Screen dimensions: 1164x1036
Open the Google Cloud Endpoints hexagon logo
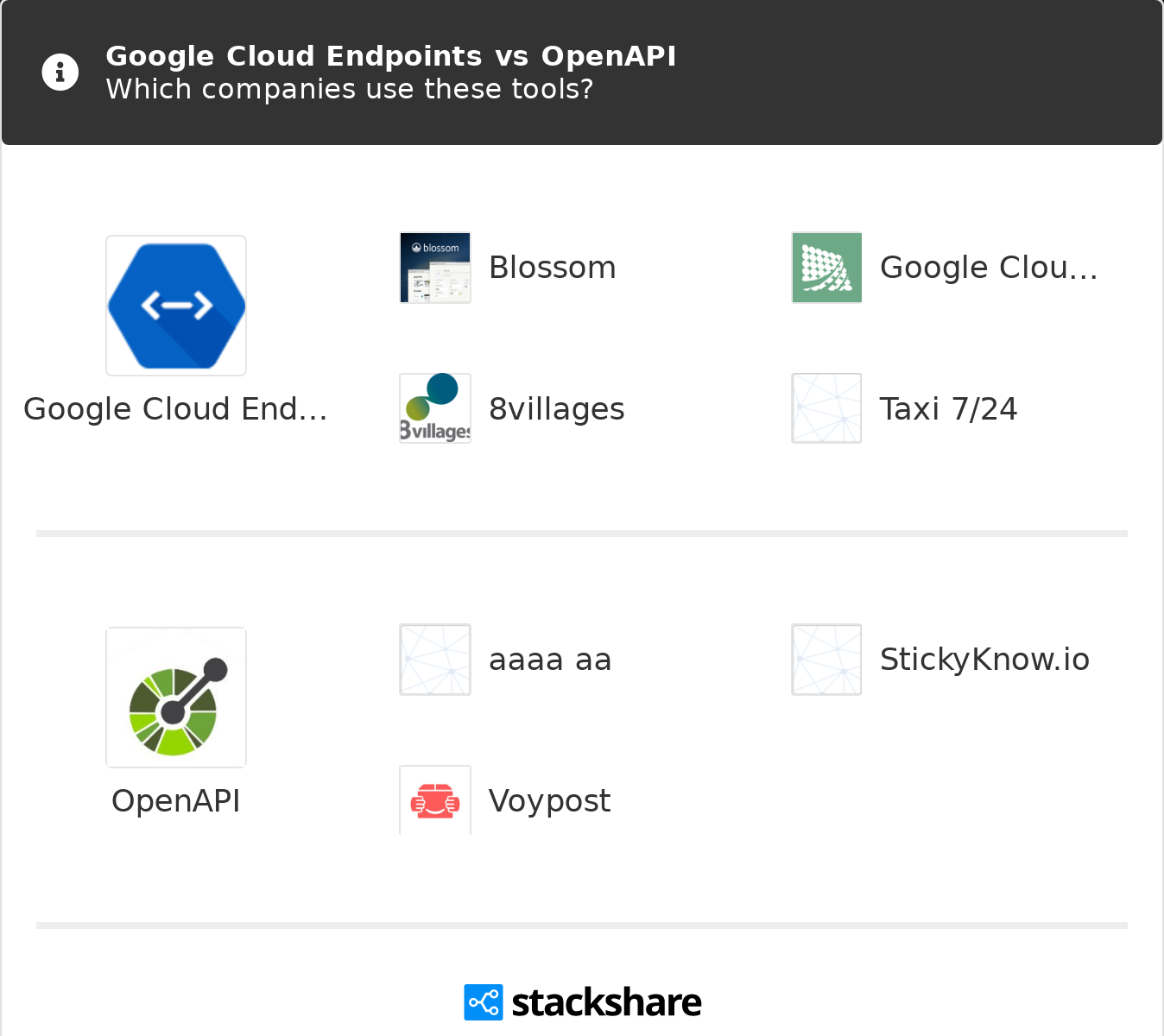click(176, 306)
